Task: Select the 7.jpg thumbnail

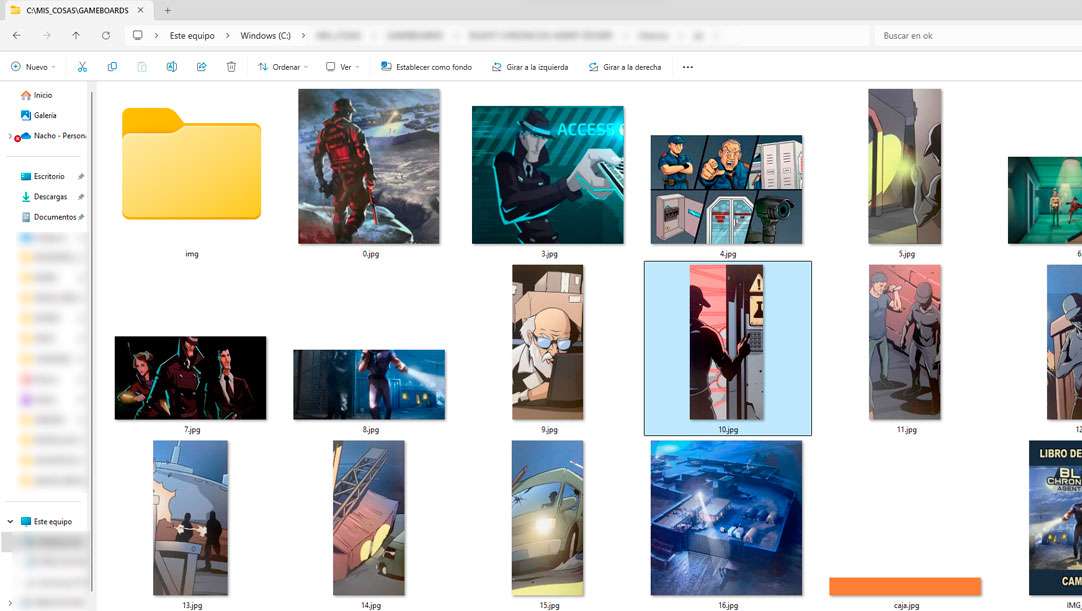Action: point(190,378)
